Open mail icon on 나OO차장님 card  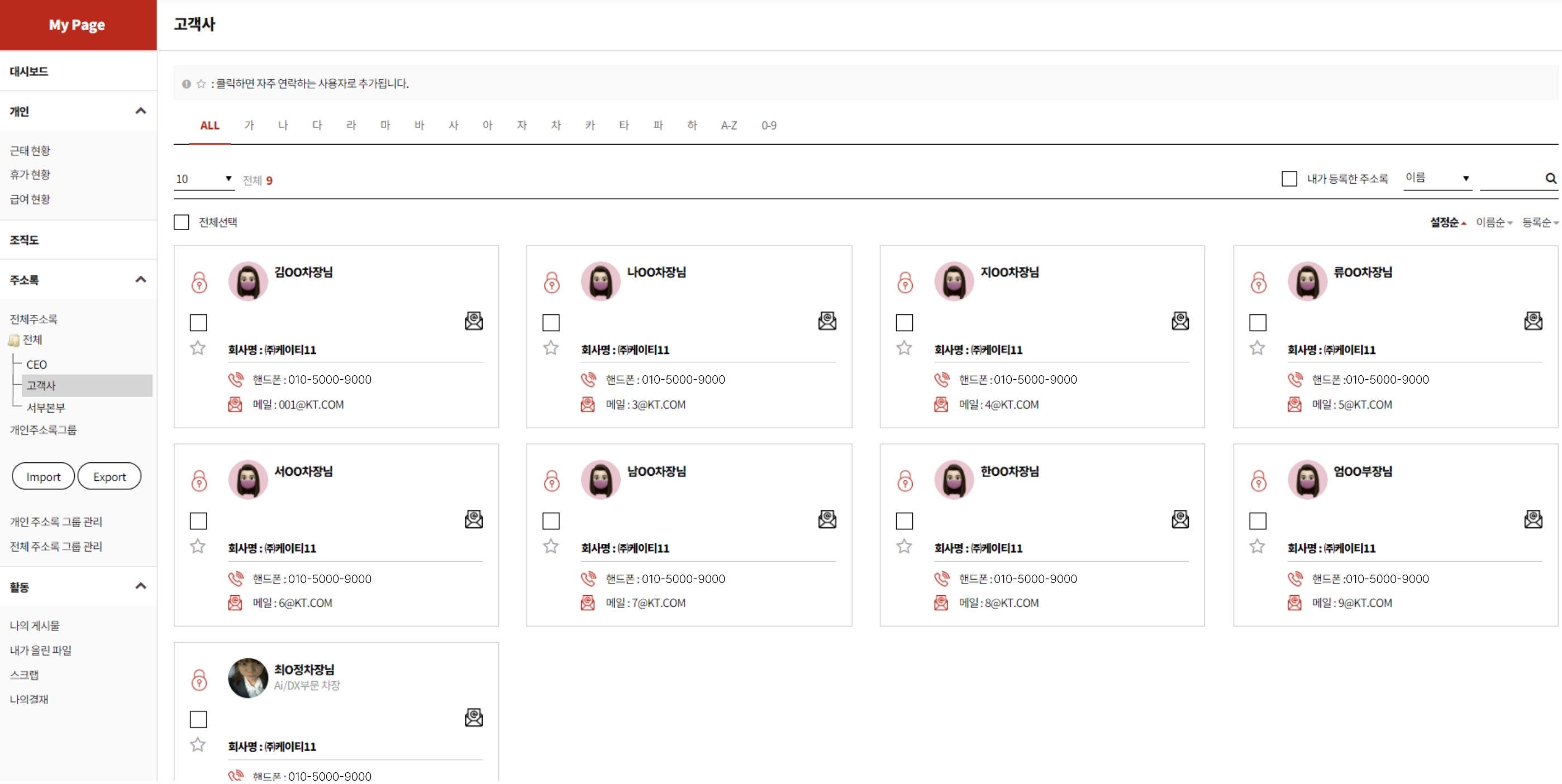(x=827, y=321)
